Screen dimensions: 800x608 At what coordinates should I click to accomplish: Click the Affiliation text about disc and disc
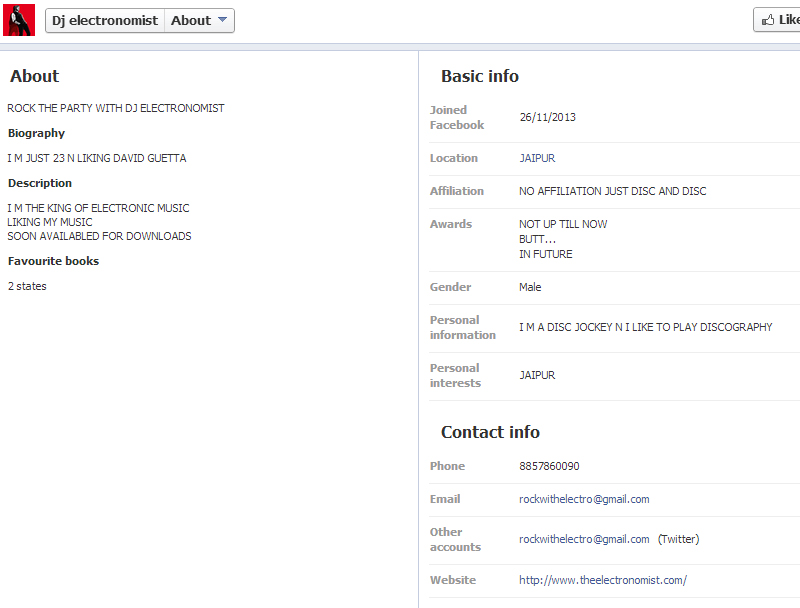(612, 191)
